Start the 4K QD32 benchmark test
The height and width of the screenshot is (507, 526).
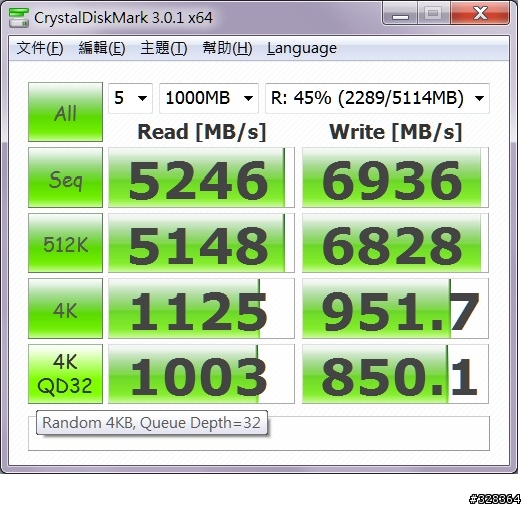point(65,374)
